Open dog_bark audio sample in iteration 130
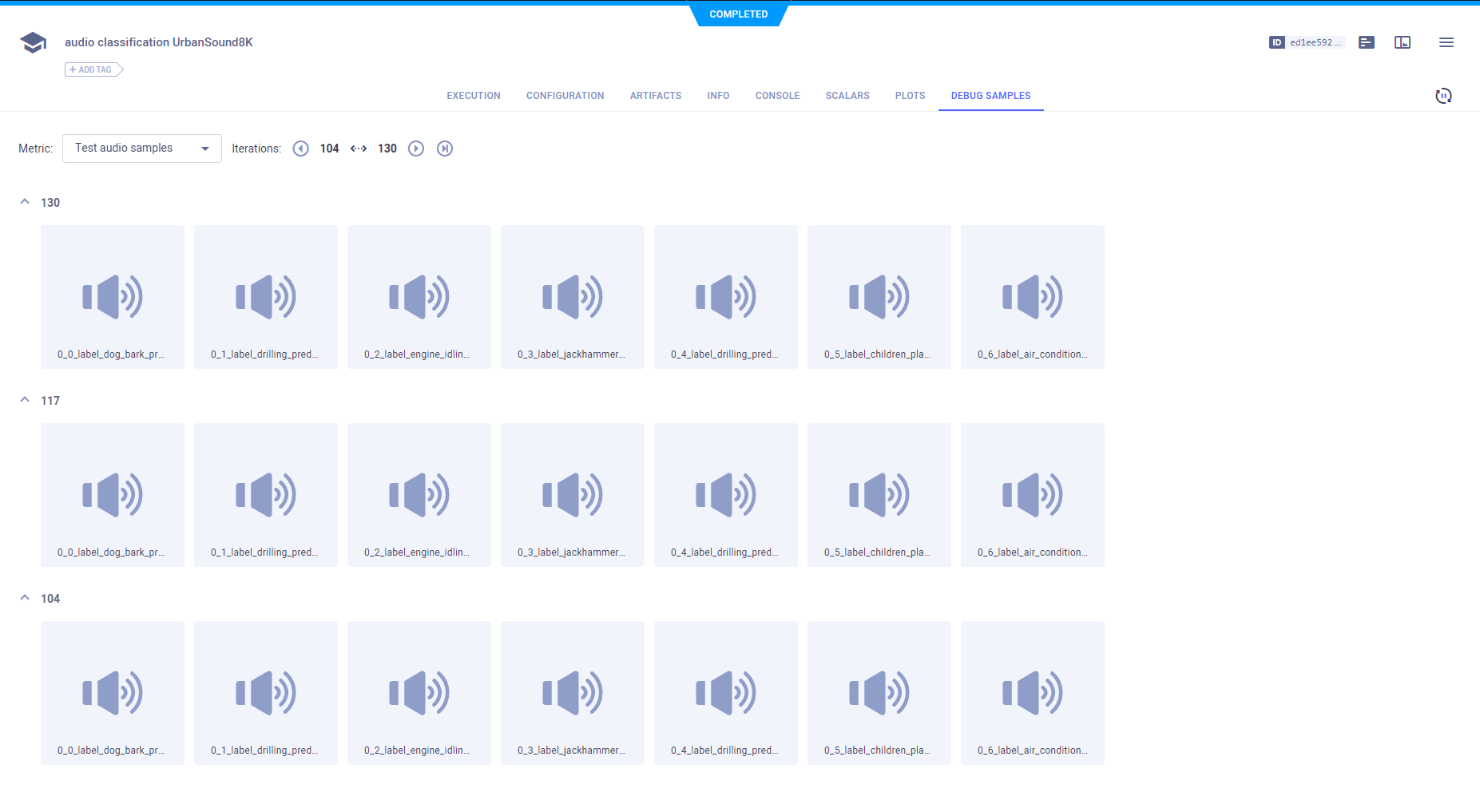The height and width of the screenshot is (812, 1480). coord(113,297)
